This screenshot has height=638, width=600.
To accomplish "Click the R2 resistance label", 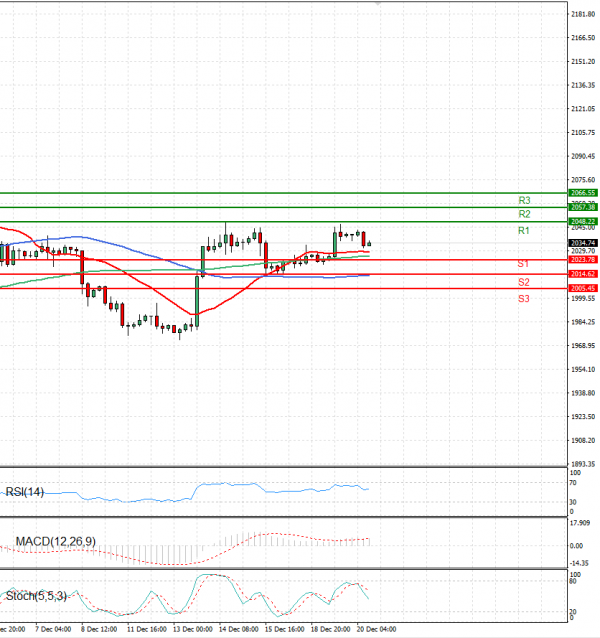I will (x=524, y=214).
